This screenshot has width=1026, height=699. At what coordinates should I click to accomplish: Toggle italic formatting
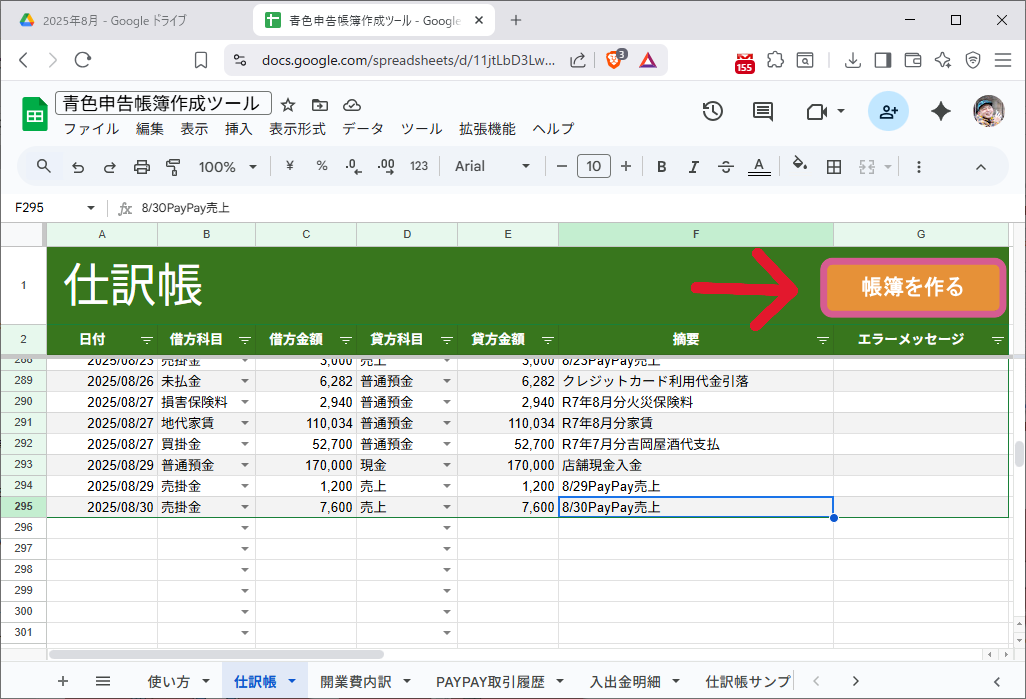(x=694, y=166)
